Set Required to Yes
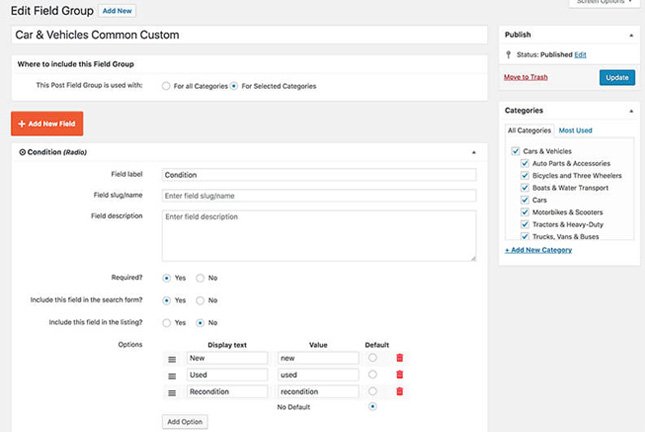 166,278
